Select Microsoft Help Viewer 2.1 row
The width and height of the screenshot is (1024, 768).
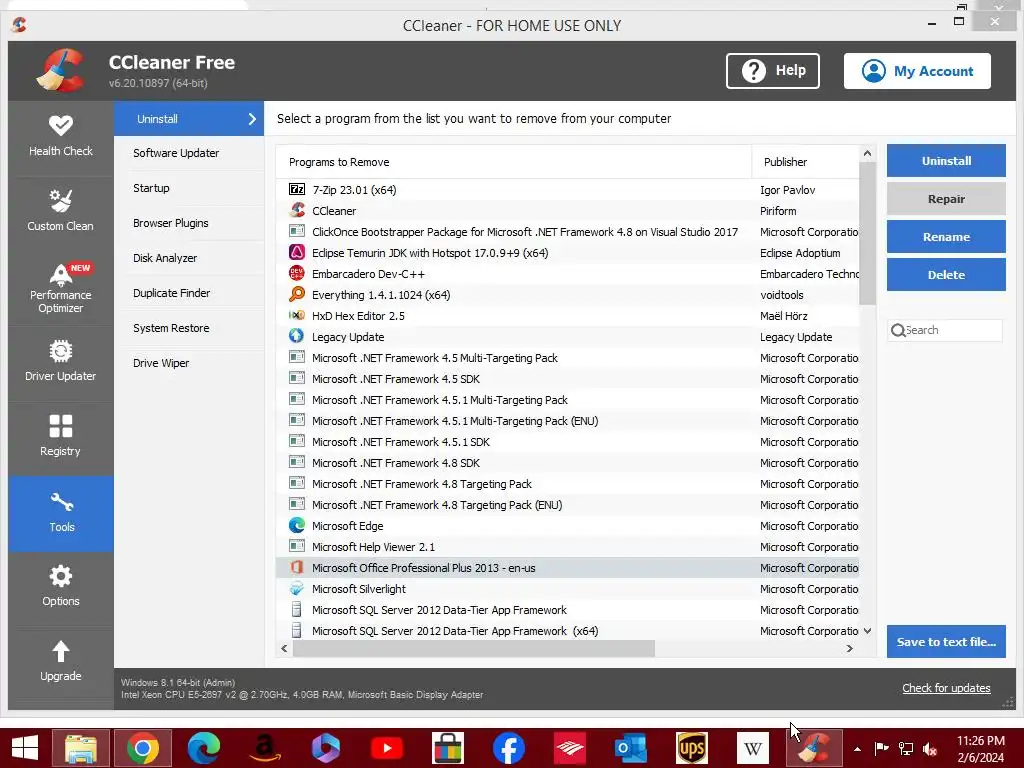tap(568, 547)
